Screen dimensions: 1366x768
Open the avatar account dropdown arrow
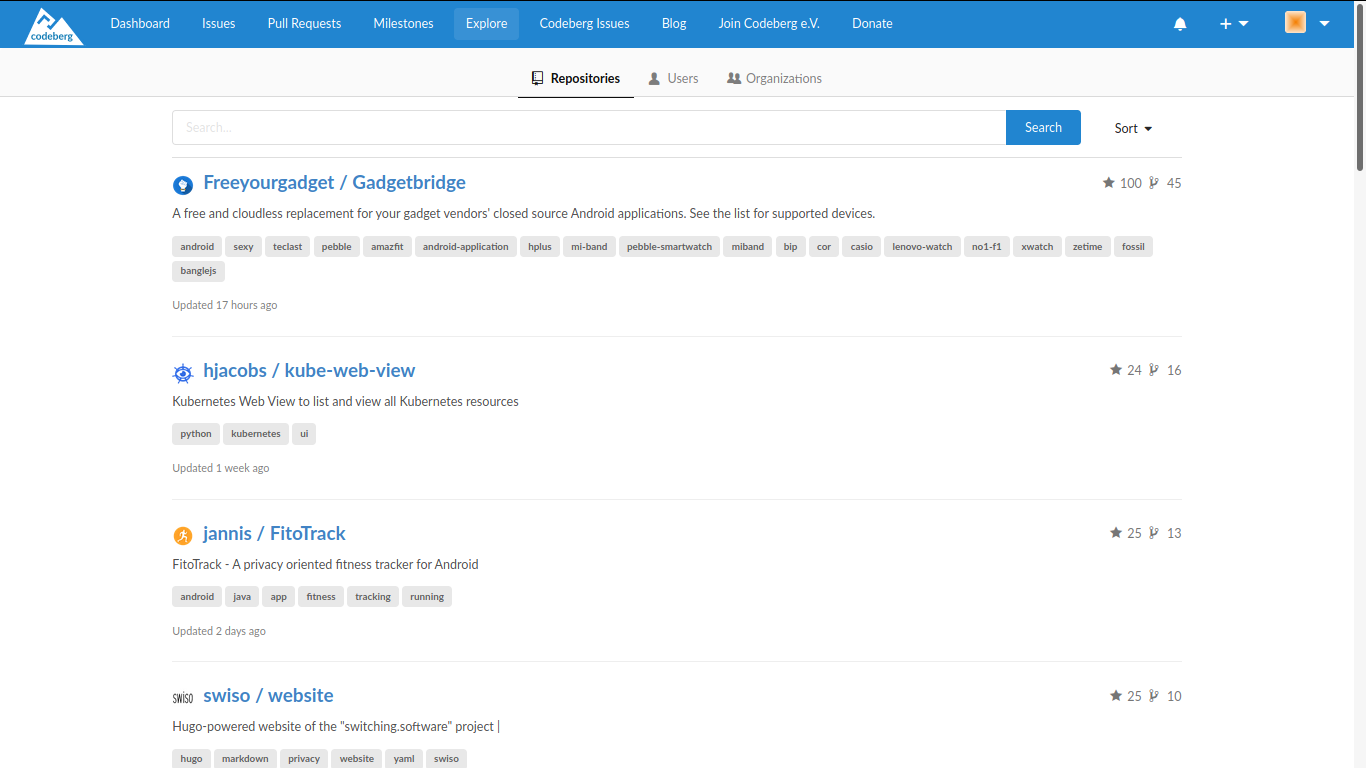click(1322, 23)
